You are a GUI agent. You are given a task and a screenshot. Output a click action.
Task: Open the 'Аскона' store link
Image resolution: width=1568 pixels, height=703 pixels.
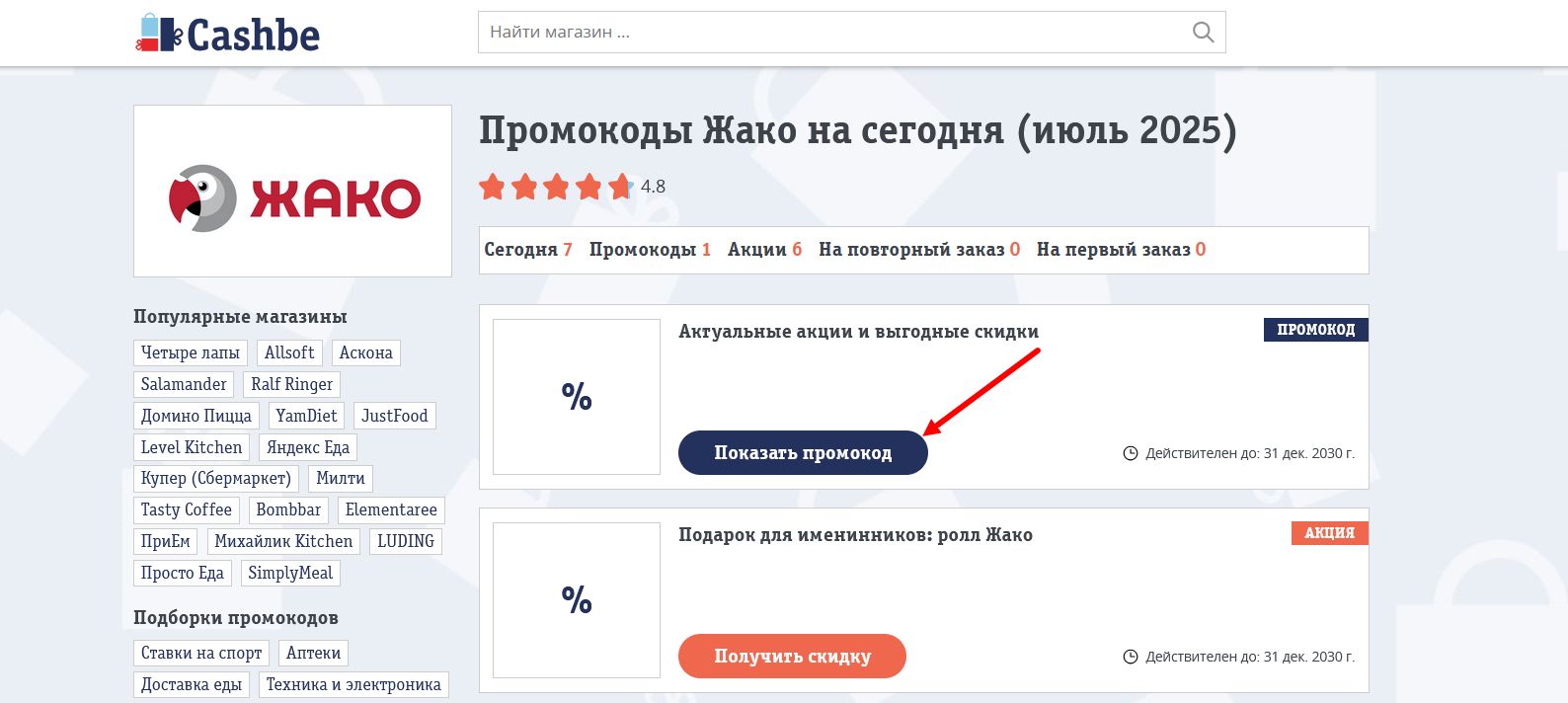(365, 352)
